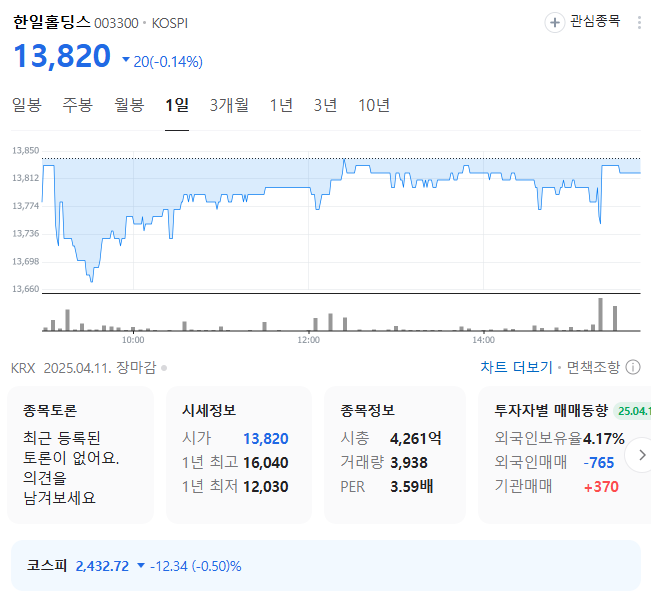The width and height of the screenshot is (651, 593).
Task: Click the 1년 최고 value 16,040
Action: tap(266, 463)
